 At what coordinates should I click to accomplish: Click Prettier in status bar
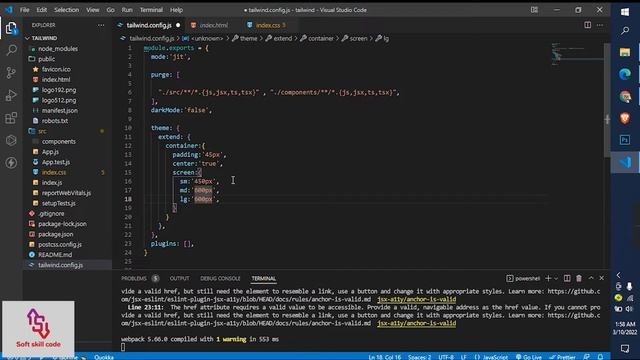pos(562,357)
